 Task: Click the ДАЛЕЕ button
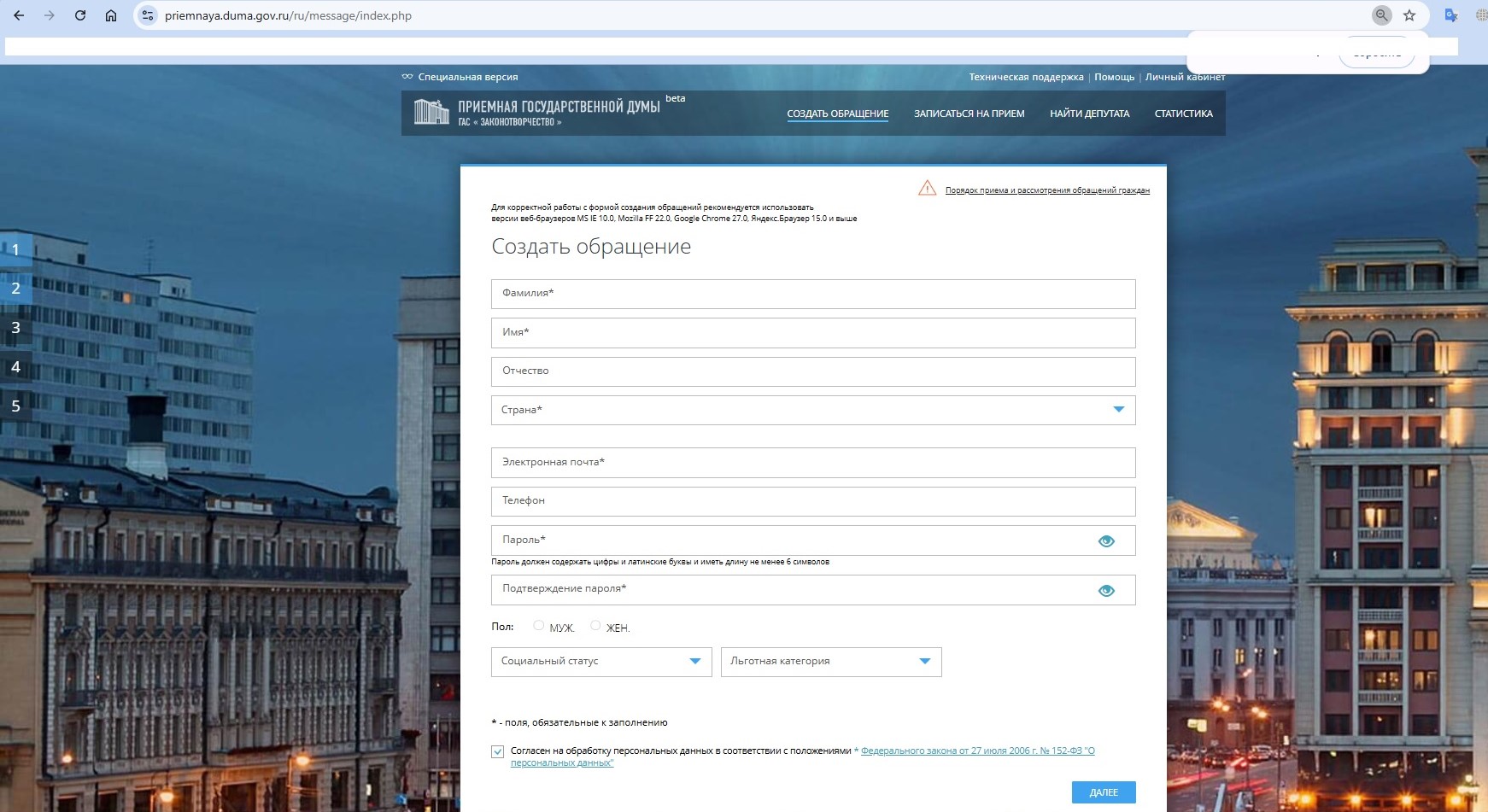pos(1104,792)
